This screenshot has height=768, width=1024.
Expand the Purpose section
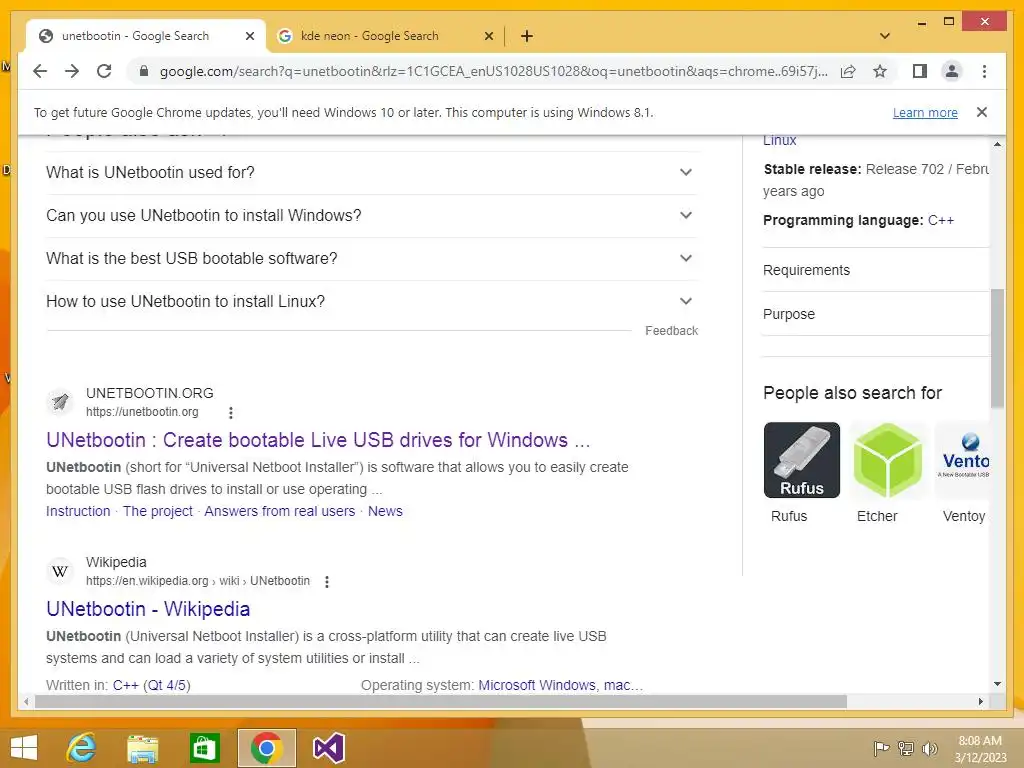[x=875, y=314]
